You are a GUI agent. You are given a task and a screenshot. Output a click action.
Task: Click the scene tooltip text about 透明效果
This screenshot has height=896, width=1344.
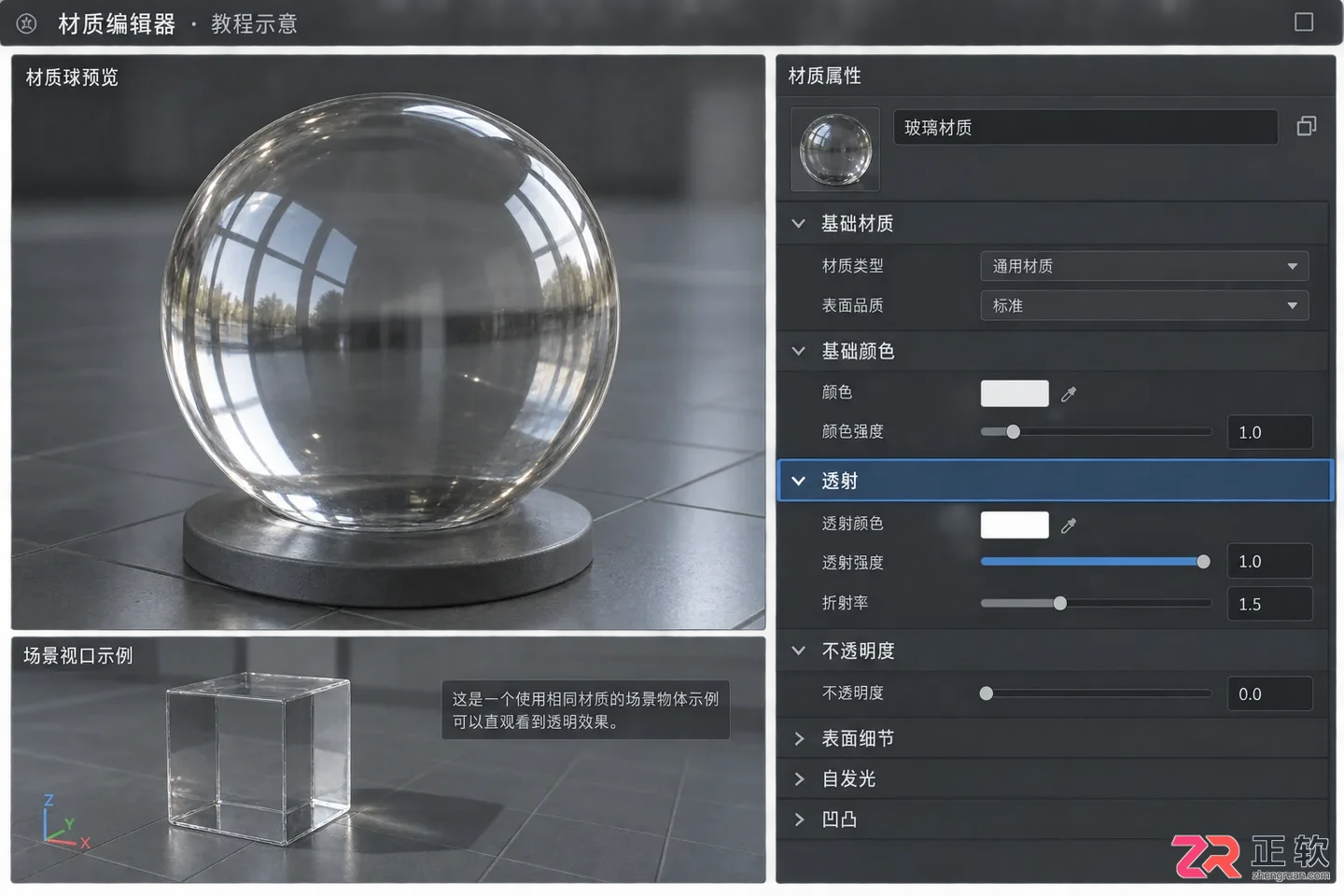(585, 710)
